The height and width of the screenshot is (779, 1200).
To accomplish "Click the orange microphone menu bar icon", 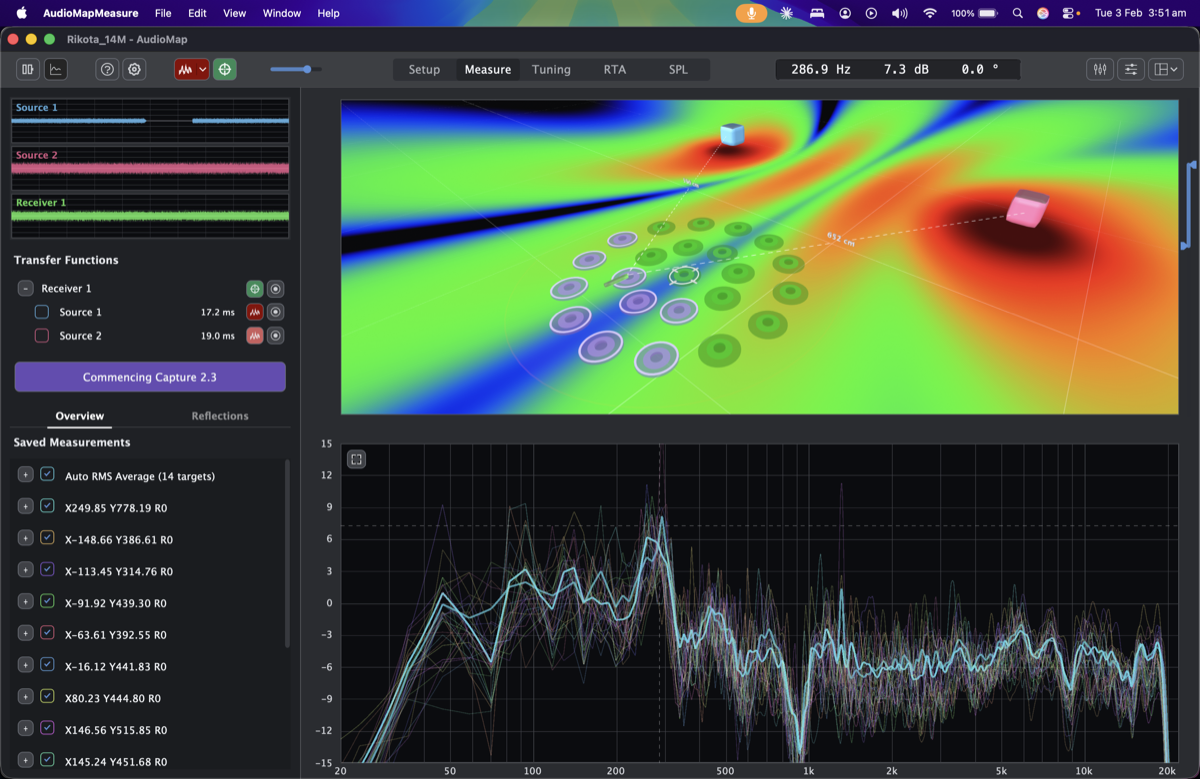I will 751,13.
